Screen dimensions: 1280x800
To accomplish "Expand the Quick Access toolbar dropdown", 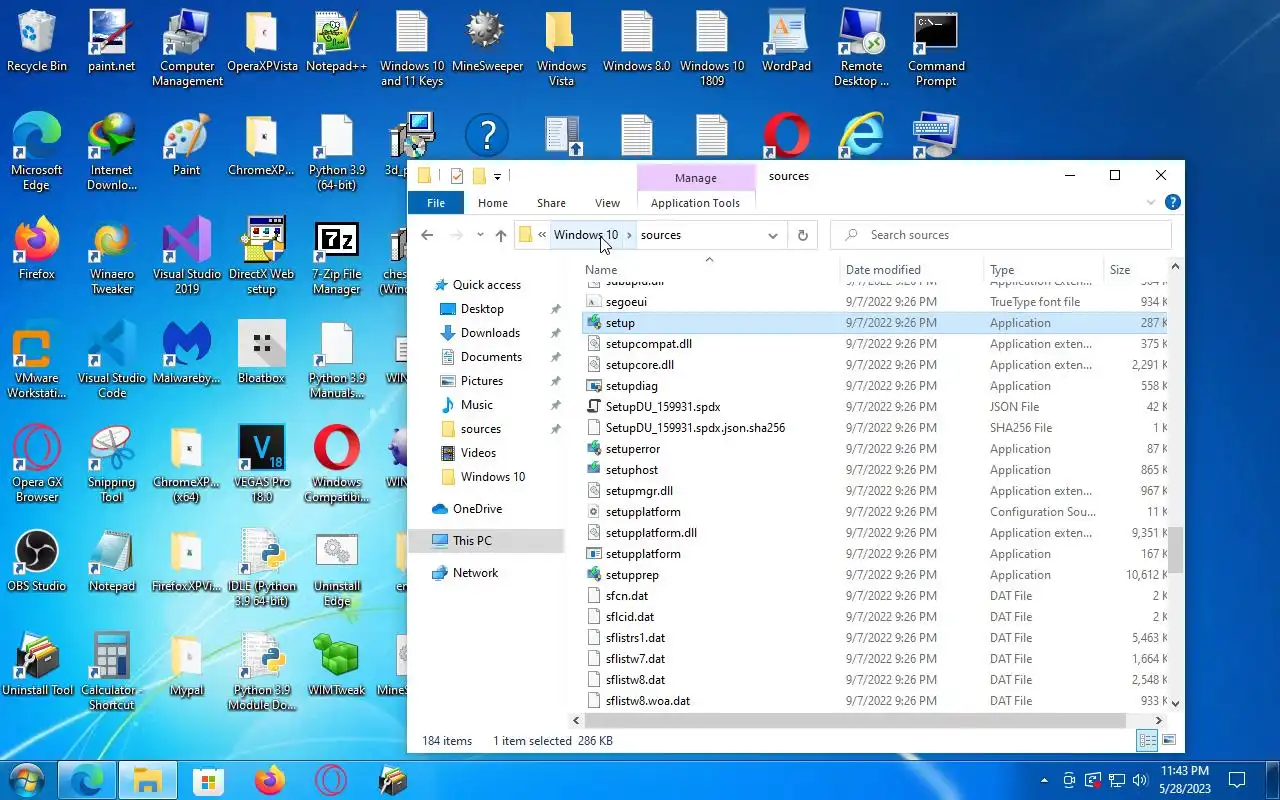I will pos(497,177).
